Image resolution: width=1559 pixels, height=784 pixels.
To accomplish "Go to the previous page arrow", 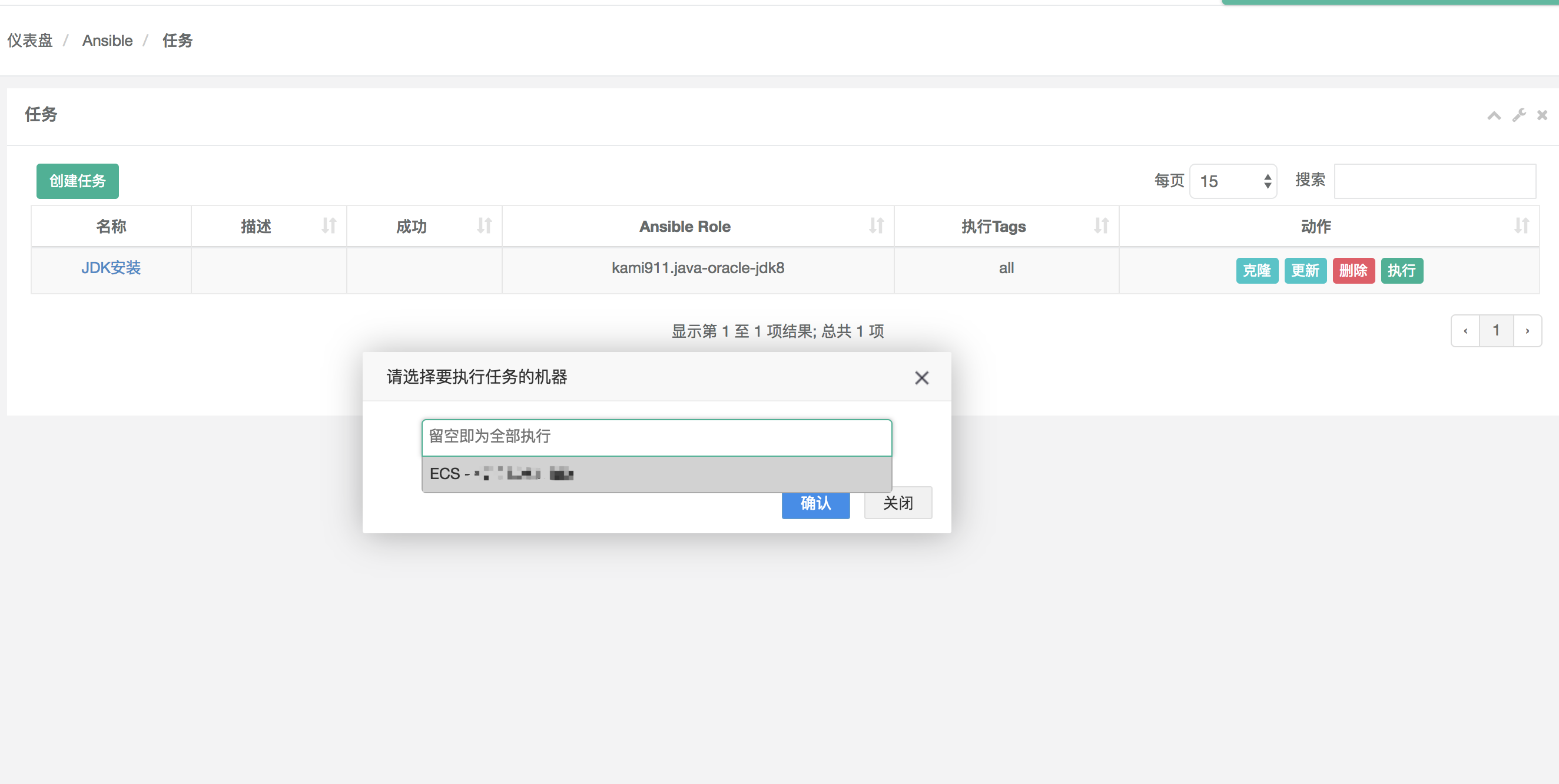I will (x=1465, y=330).
